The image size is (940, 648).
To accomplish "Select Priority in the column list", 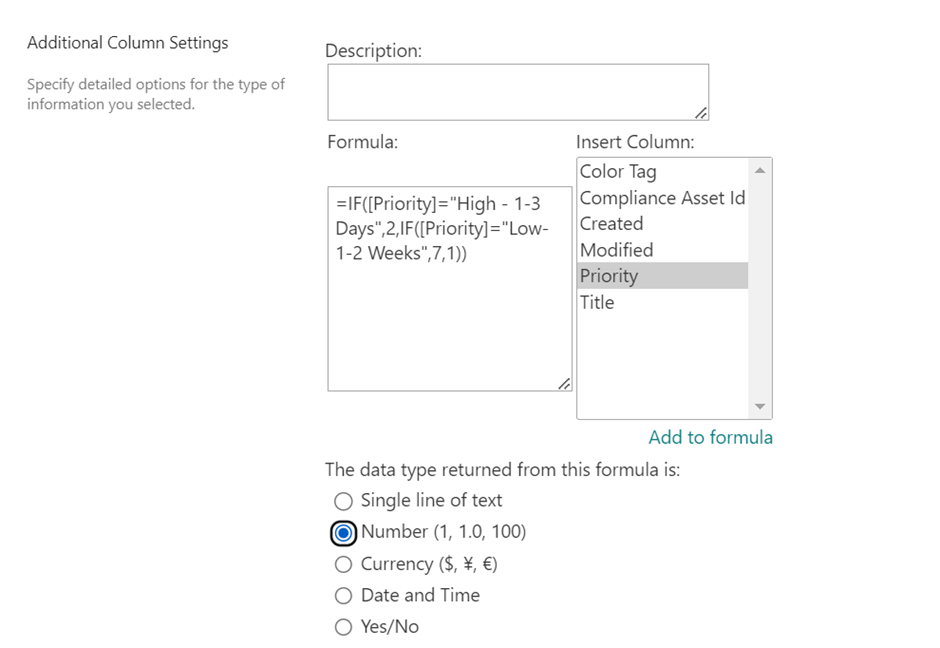I will point(609,276).
